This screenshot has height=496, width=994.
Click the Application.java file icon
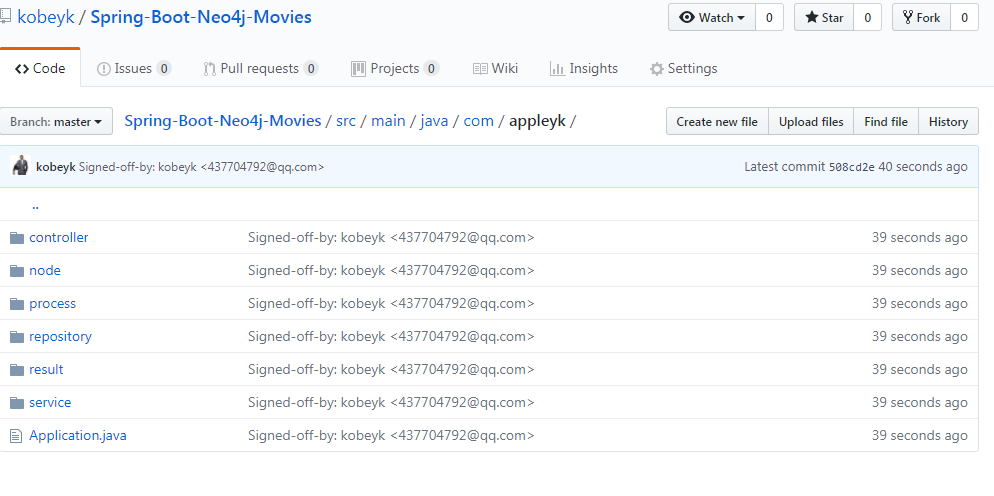click(x=16, y=436)
